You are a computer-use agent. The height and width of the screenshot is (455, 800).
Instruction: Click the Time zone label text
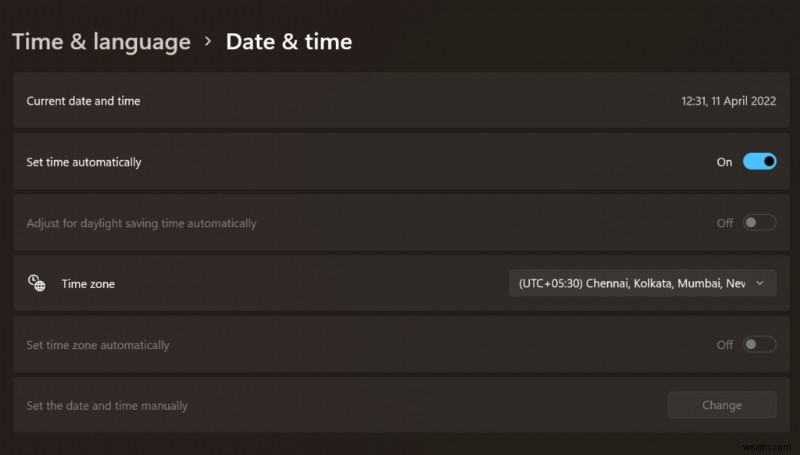coord(88,284)
